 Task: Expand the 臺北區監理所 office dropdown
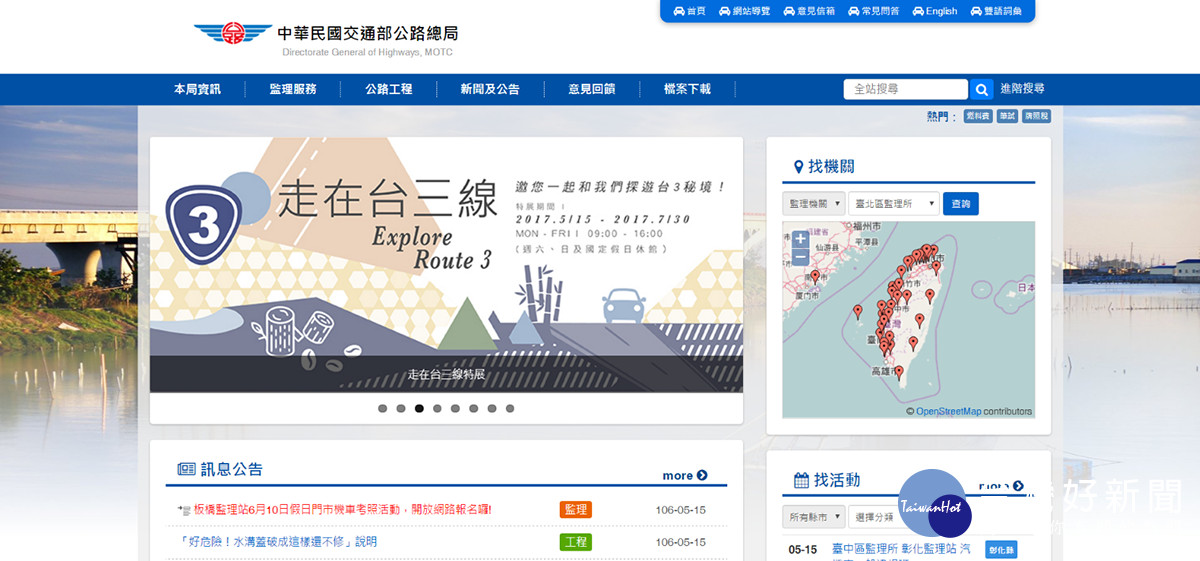point(894,204)
